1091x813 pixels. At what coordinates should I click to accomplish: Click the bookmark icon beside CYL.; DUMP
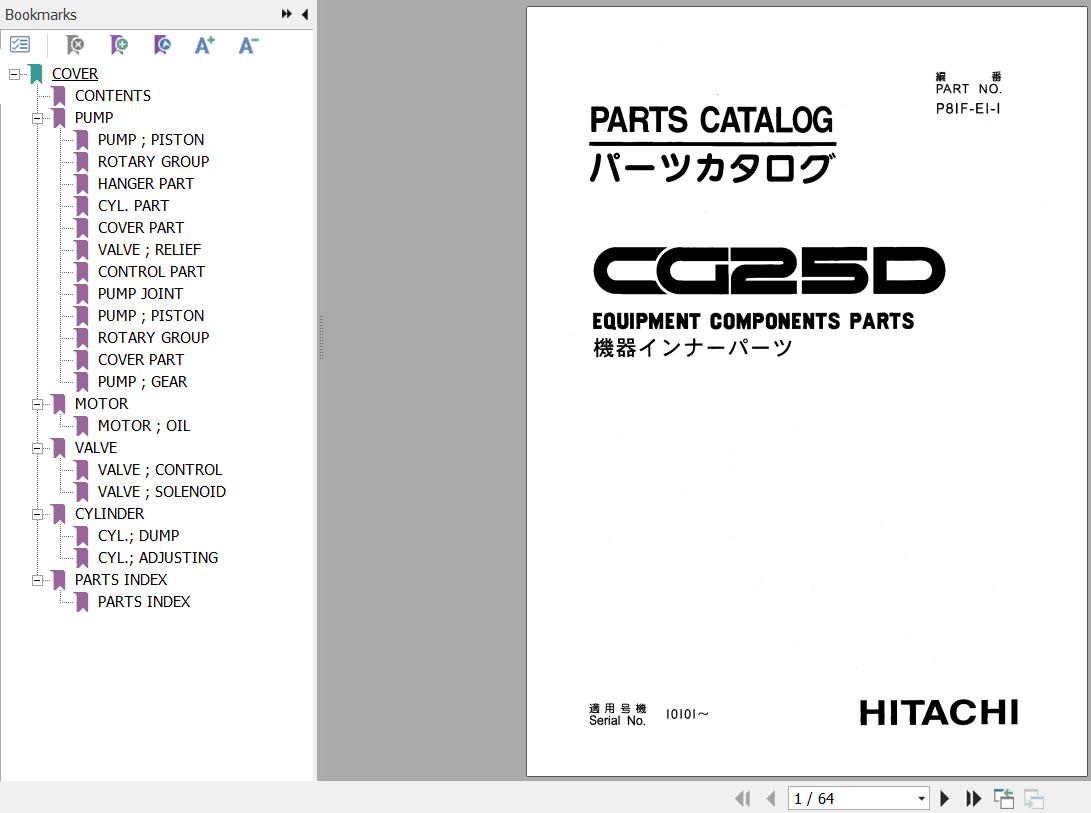pyautogui.click(x=82, y=536)
